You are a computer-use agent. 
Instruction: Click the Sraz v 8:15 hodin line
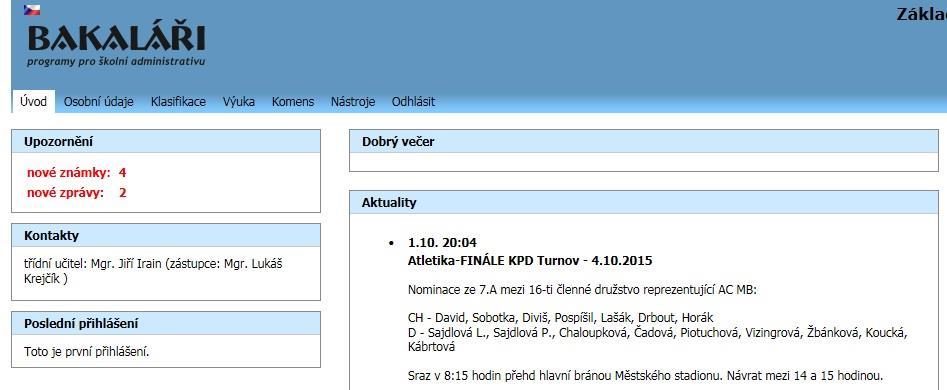click(646, 376)
